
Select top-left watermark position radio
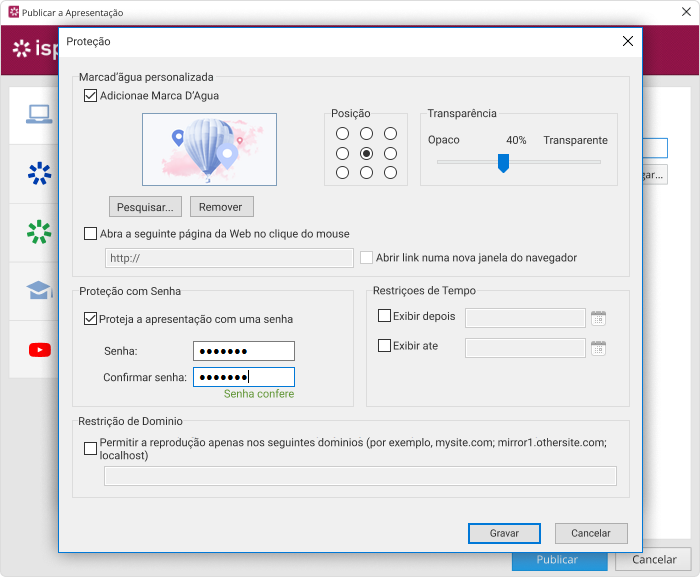(342, 133)
